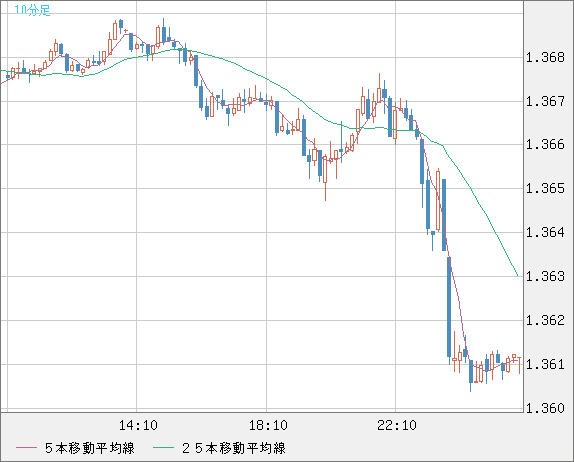Click the end of the green 25-bar average line
The image size is (574, 462).
pyautogui.click(x=517, y=275)
